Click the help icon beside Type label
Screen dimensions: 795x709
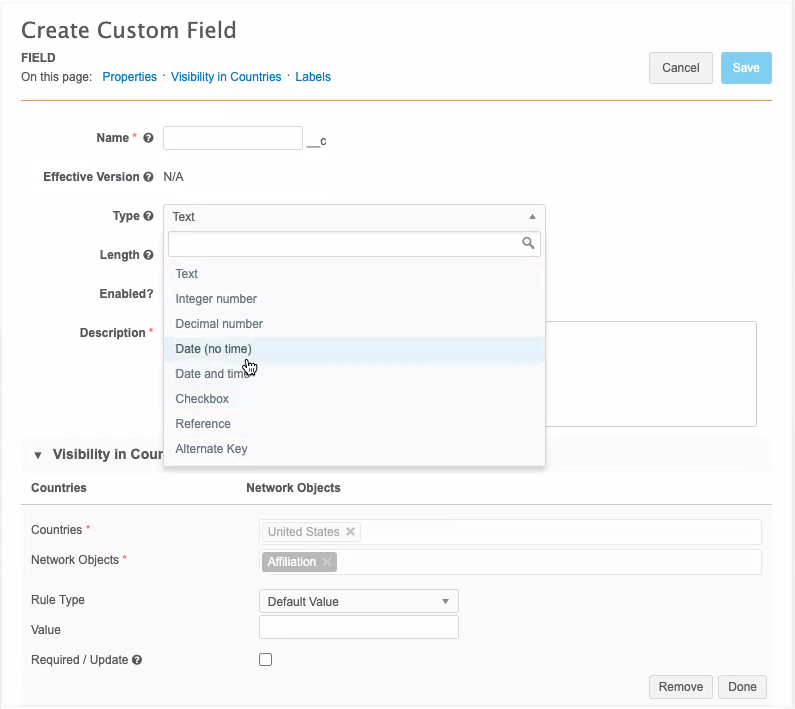coord(149,216)
